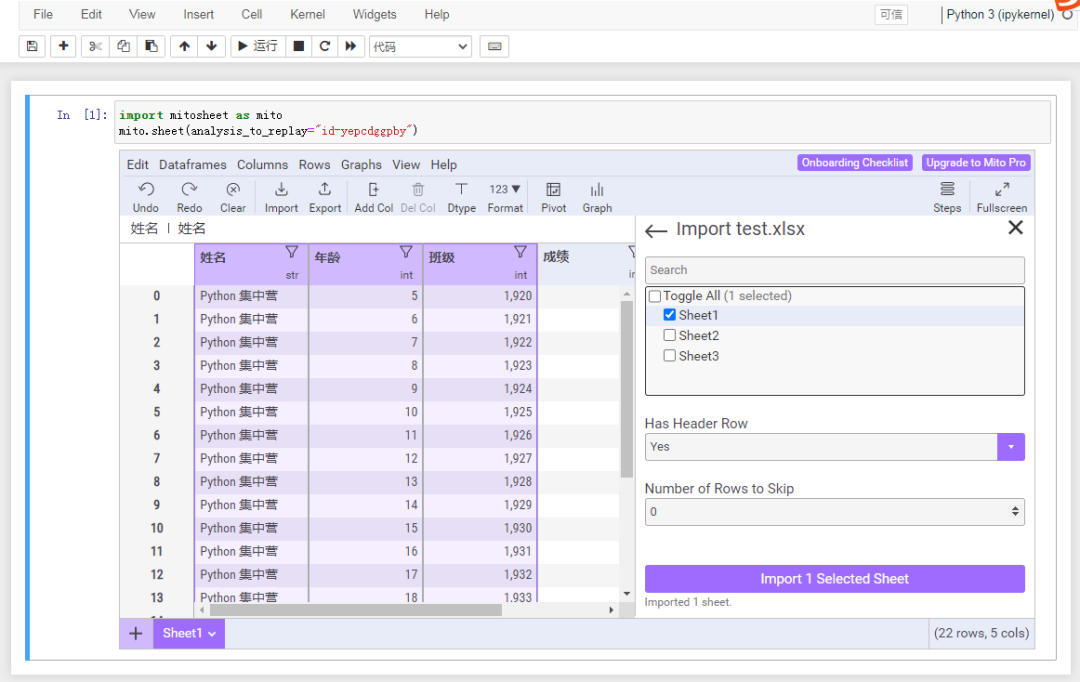
Task: Open the Insert menu
Action: [x=198, y=14]
